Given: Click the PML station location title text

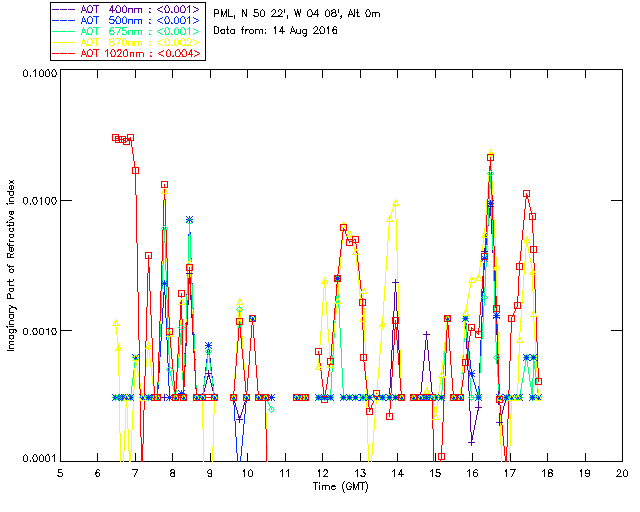Looking at the screenshot, I should [297, 14].
